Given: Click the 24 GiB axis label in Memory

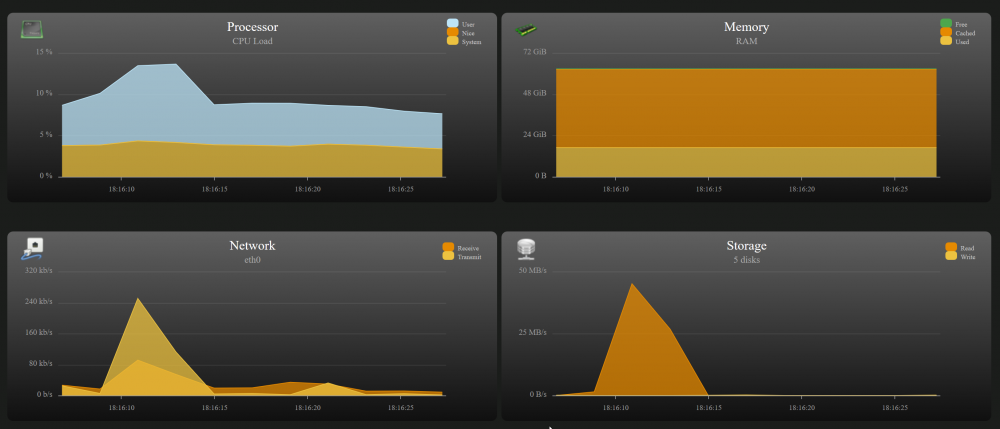Looking at the screenshot, I should pyautogui.click(x=535, y=135).
